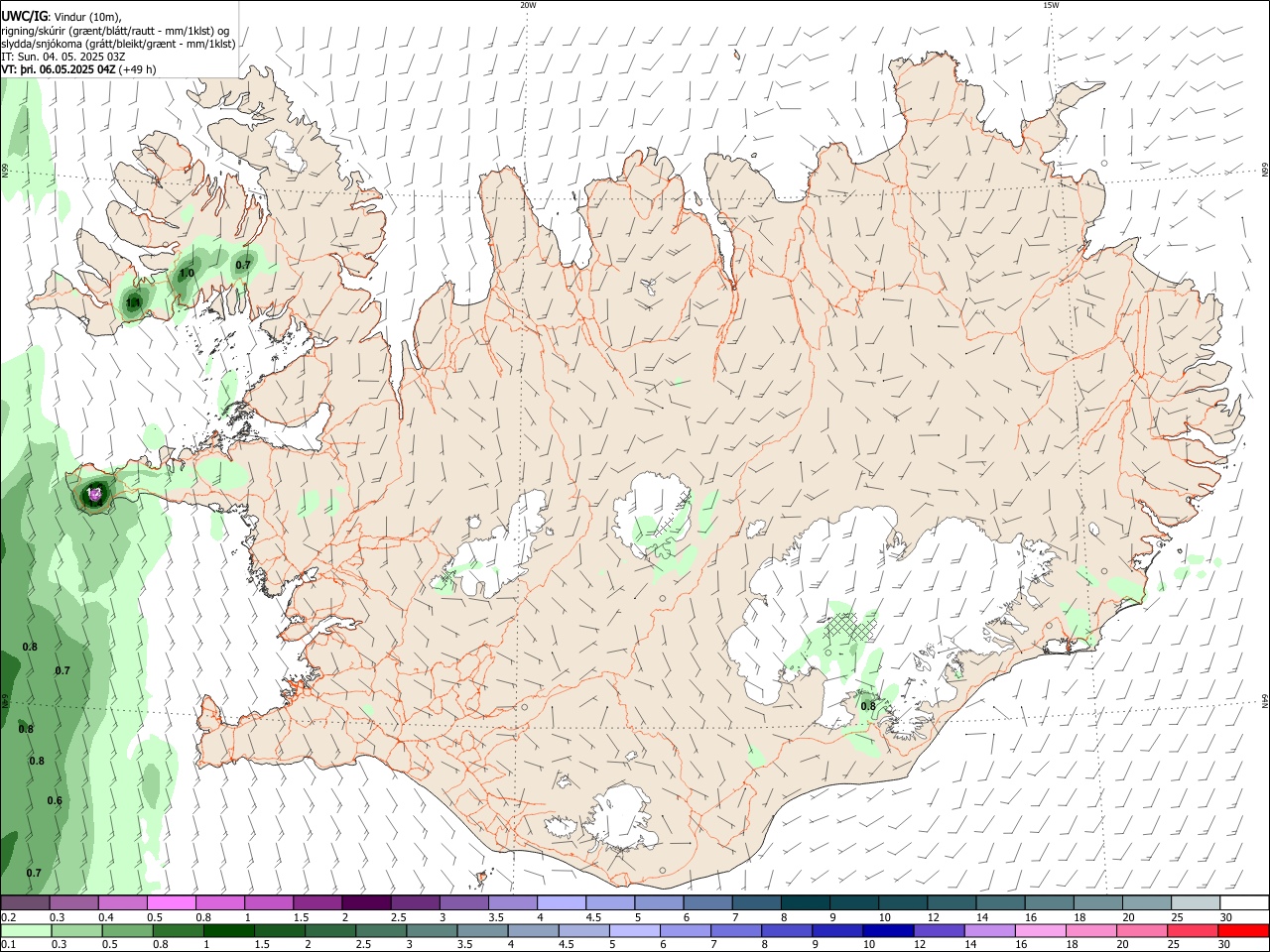
Task: Click the valid time "VT: þri. 06.05.2025 04Z"
Action: tap(60, 69)
